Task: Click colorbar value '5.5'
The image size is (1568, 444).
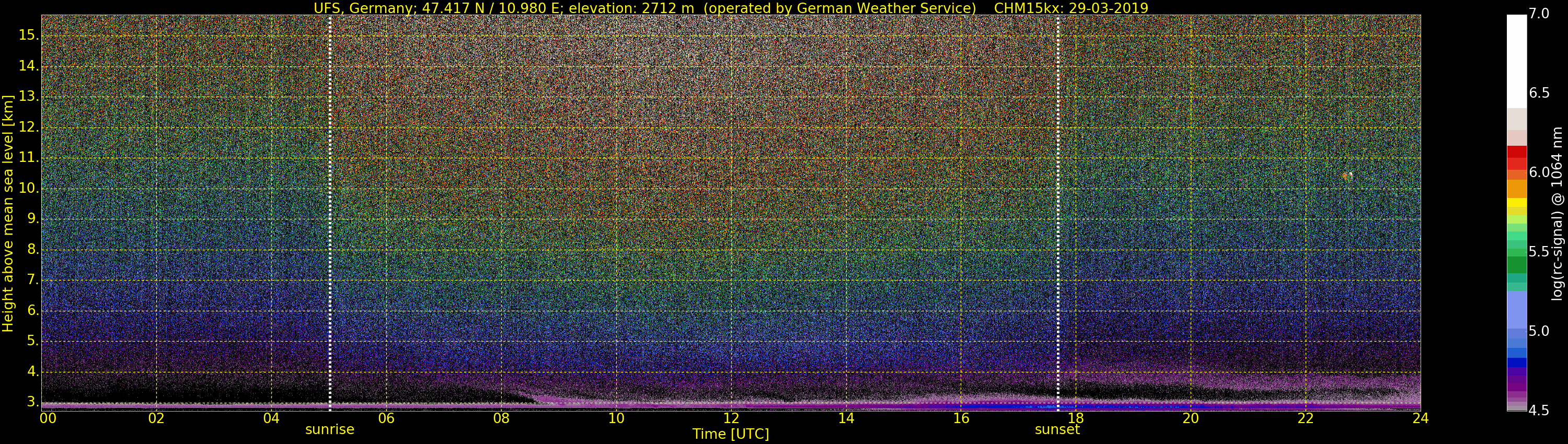Action: pyautogui.click(x=1539, y=252)
